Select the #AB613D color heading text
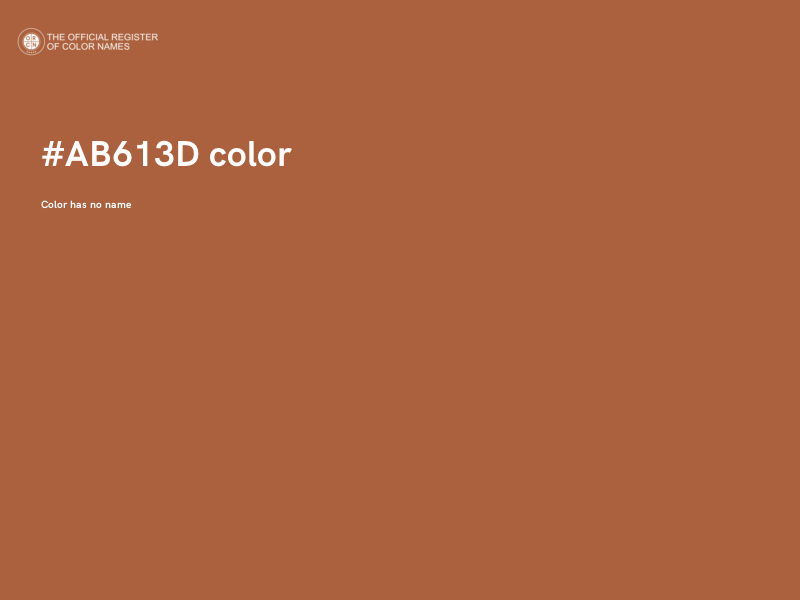Image resolution: width=800 pixels, height=600 pixels. coord(166,154)
